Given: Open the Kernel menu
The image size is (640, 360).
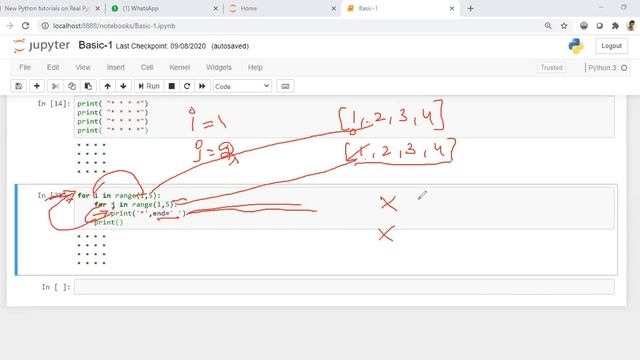Looking at the screenshot, I should 180,67.
